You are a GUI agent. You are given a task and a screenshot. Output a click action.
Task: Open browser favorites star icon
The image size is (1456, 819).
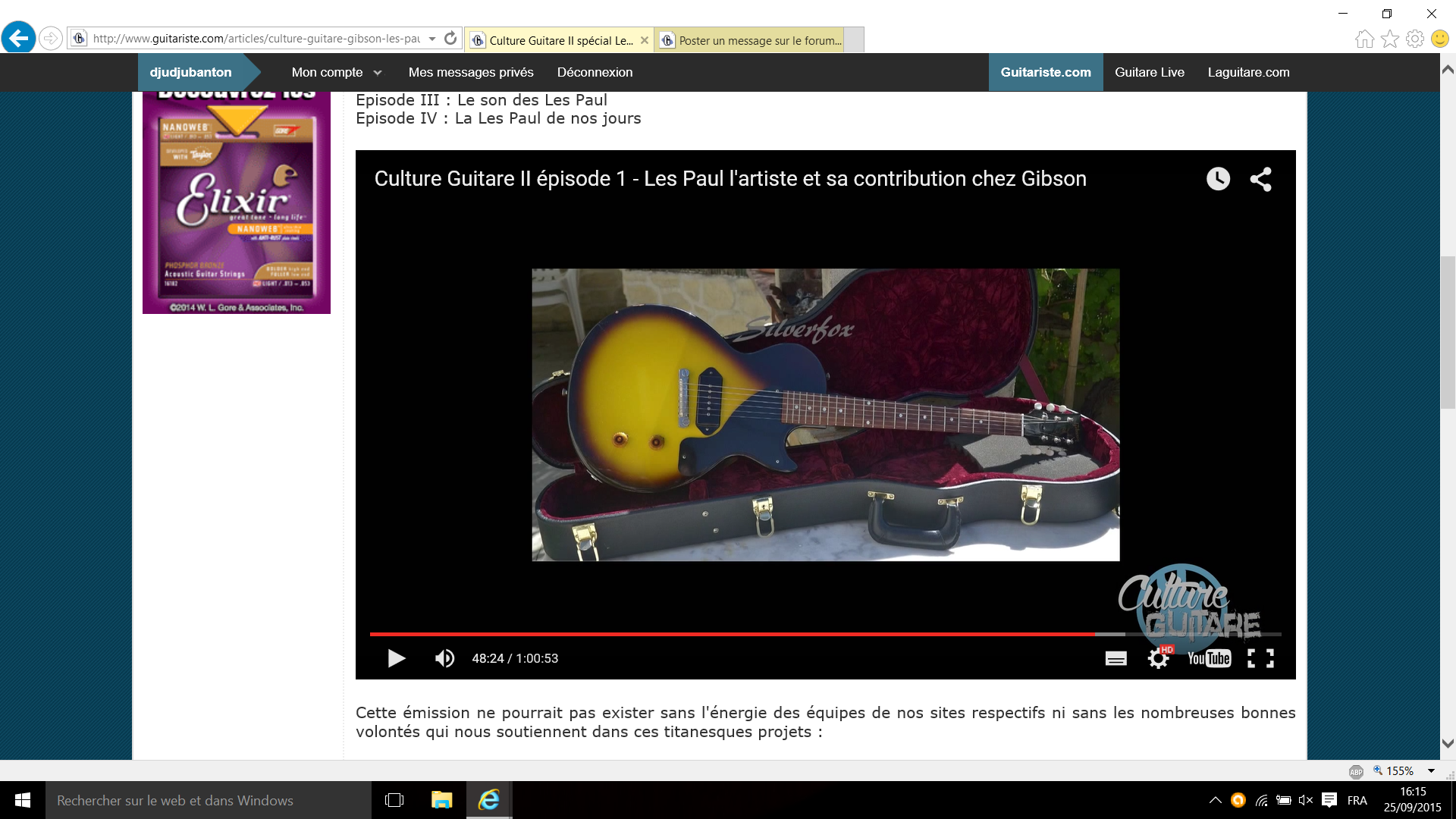(x=1389, y=39)
